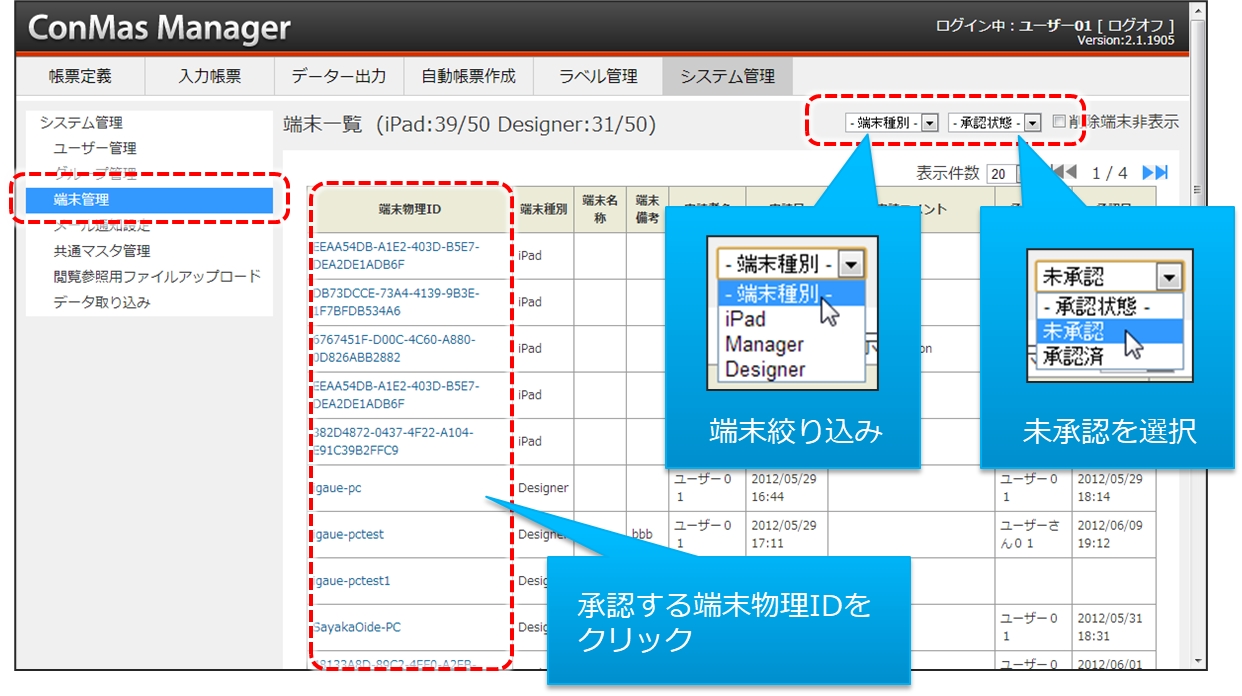Open 共通マスタ管理 in the sidebar
Image resolution: width=1242 pixels, height=696 pixels.
click(102, 251)
